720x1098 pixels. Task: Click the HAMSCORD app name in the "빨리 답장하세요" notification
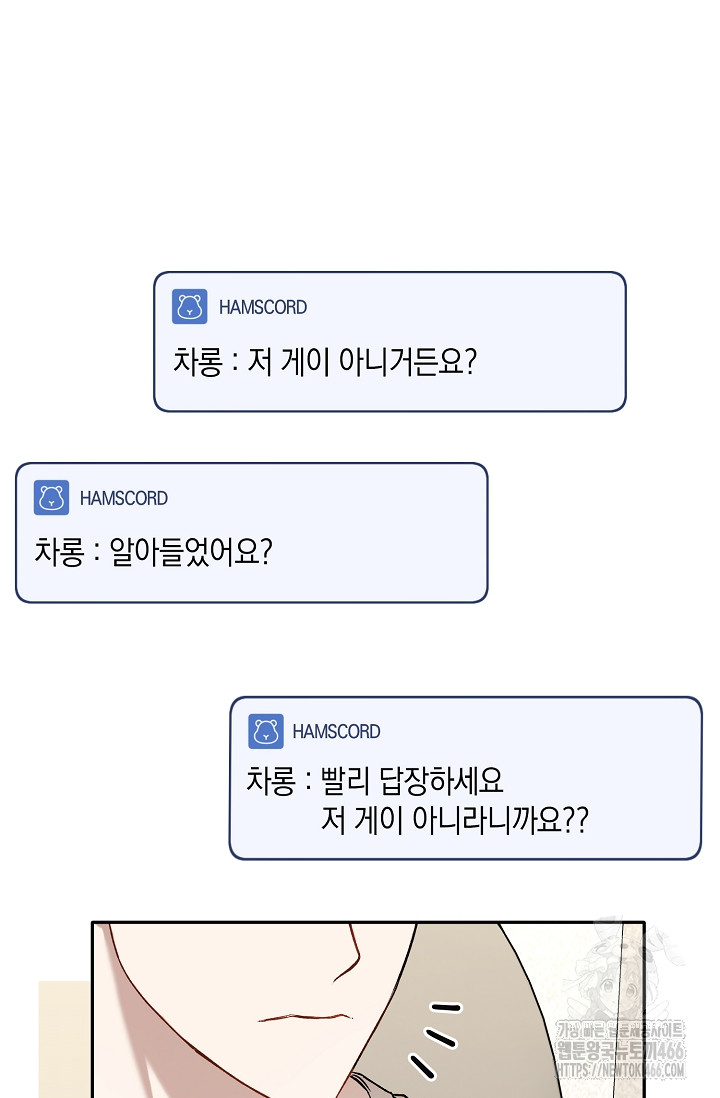click(x=336, y=732)
